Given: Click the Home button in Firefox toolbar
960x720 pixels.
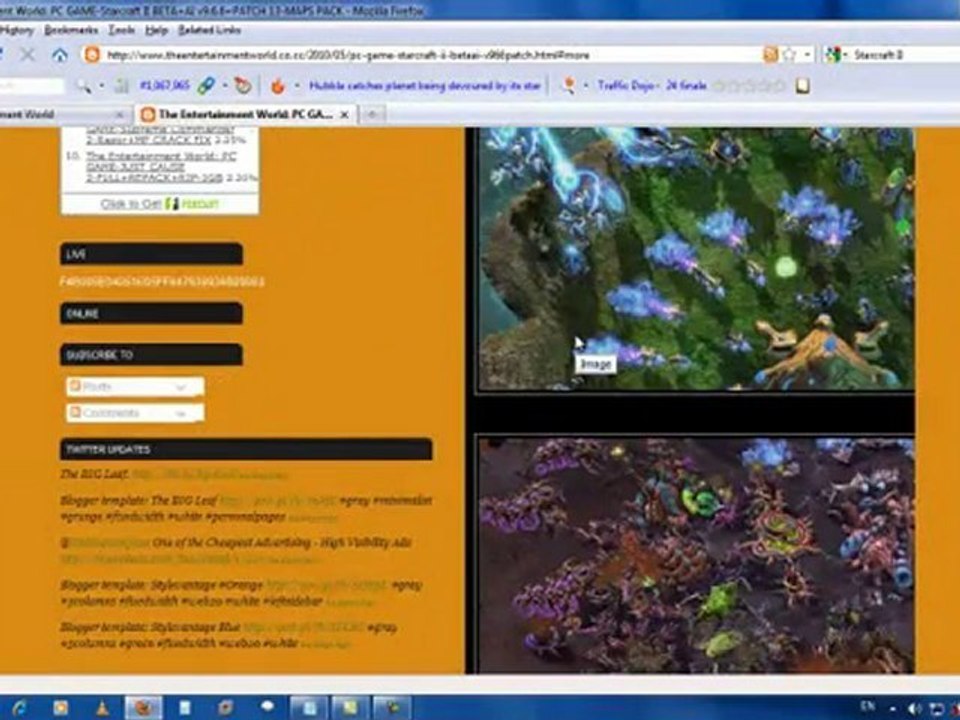Looking at the screenshot, I should [59, 55].
